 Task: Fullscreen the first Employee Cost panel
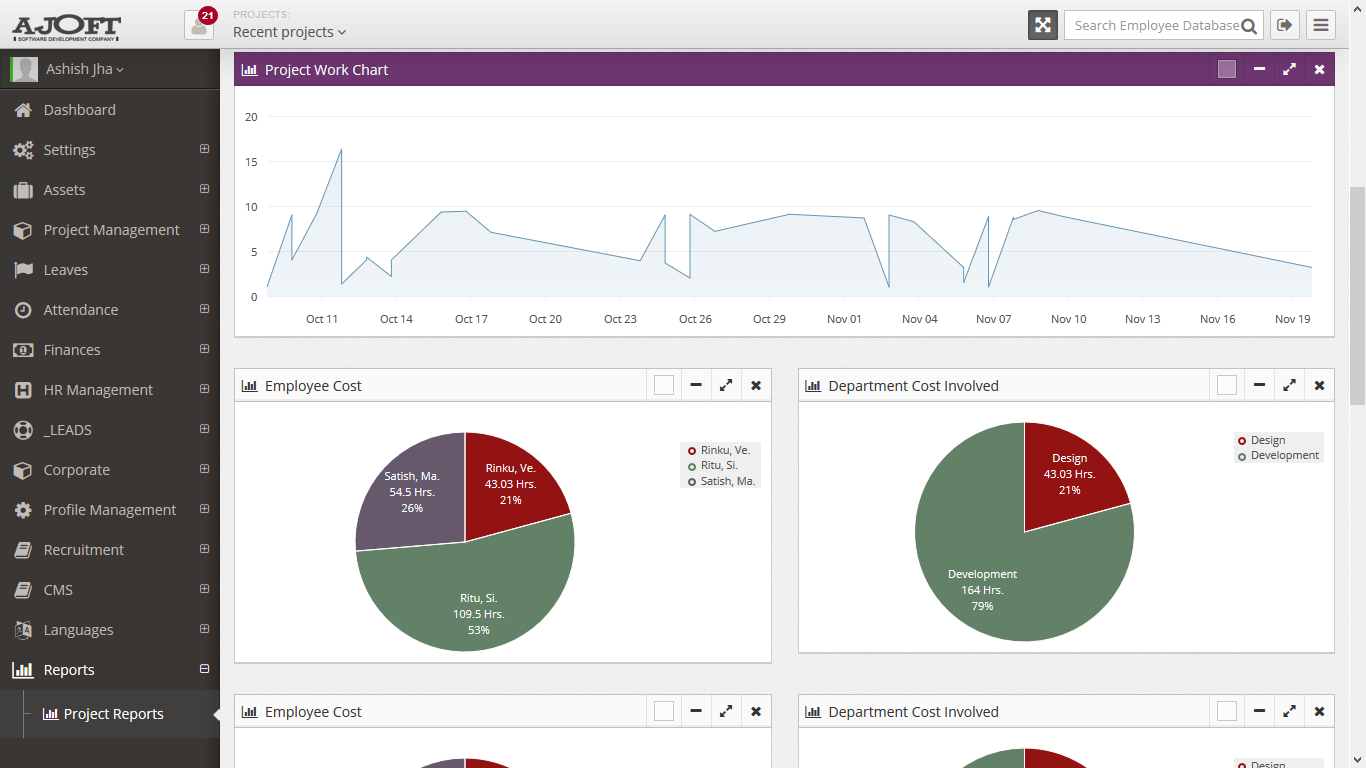coord(726,385)
